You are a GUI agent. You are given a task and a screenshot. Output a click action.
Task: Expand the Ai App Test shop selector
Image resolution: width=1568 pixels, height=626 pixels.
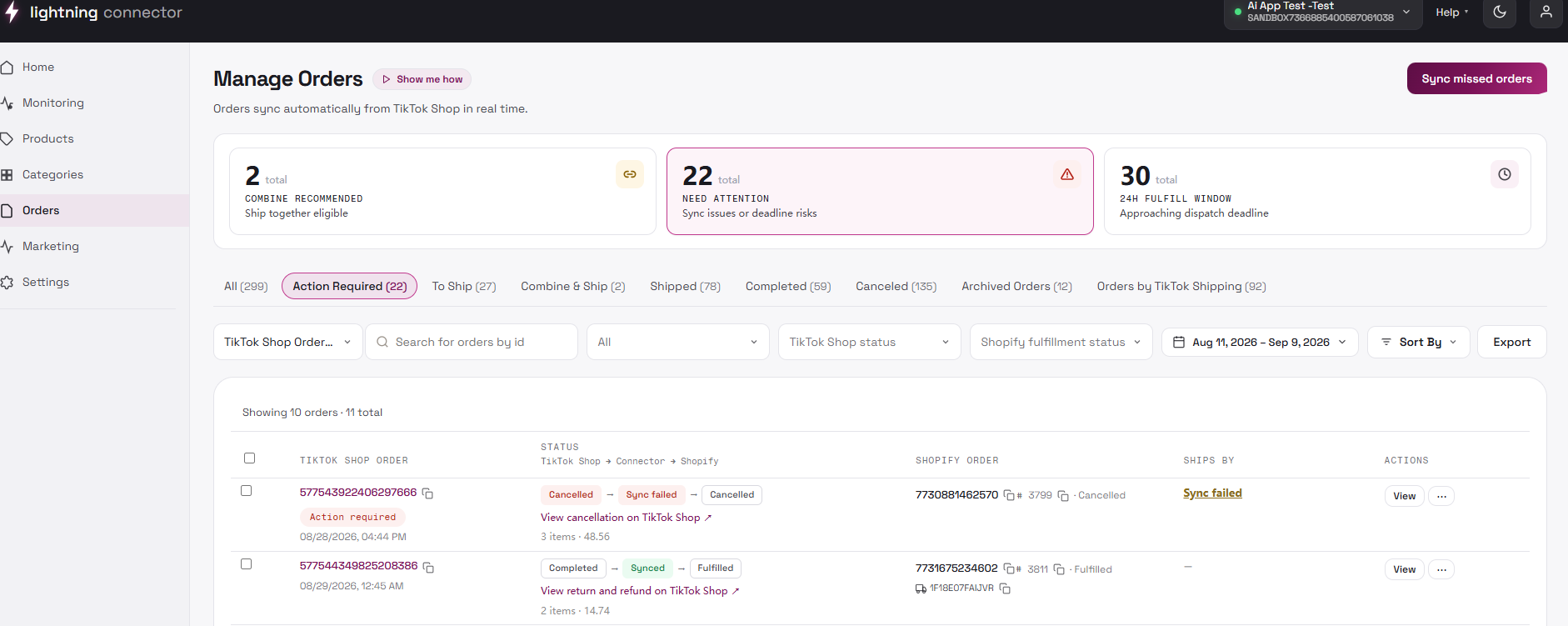click(x=1323, y=13)
